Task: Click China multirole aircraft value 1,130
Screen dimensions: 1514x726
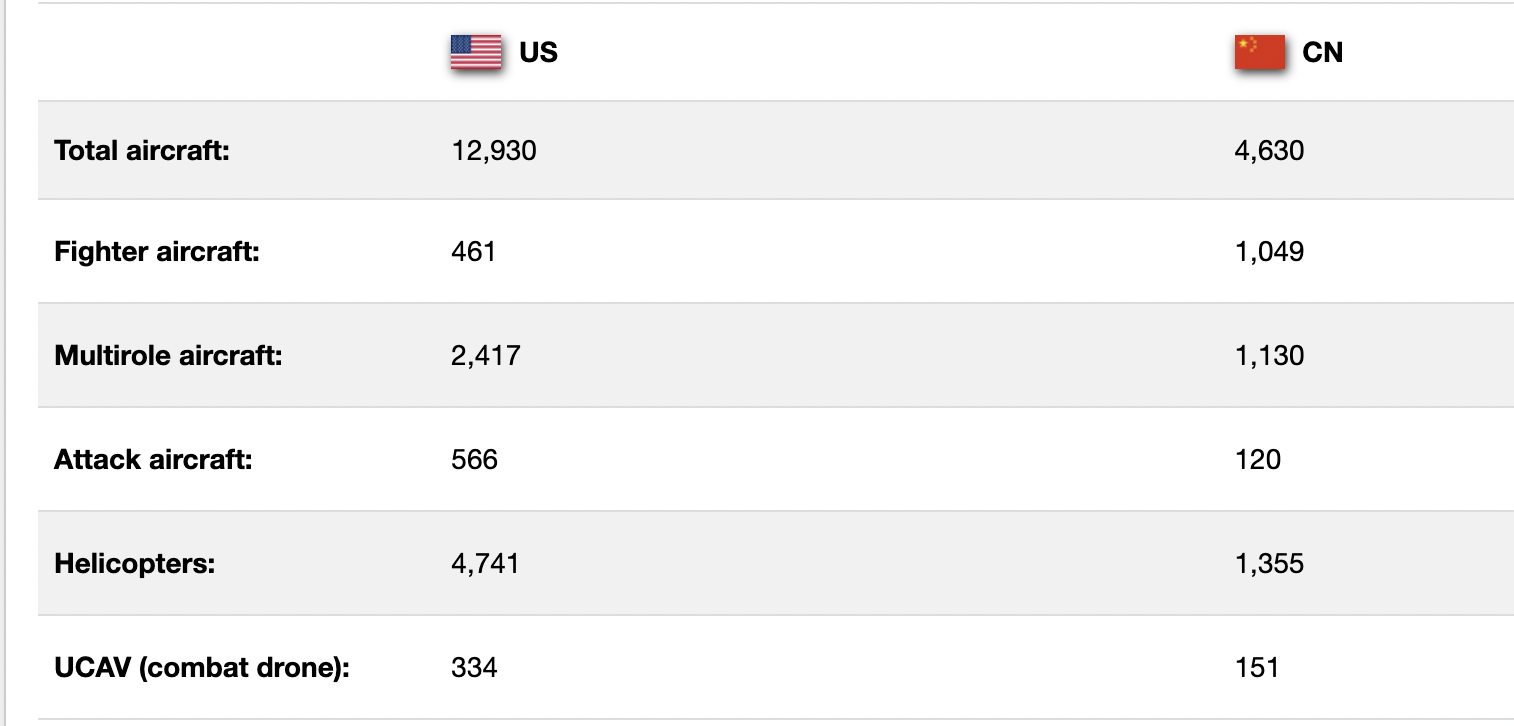Action: point(1270,355)
